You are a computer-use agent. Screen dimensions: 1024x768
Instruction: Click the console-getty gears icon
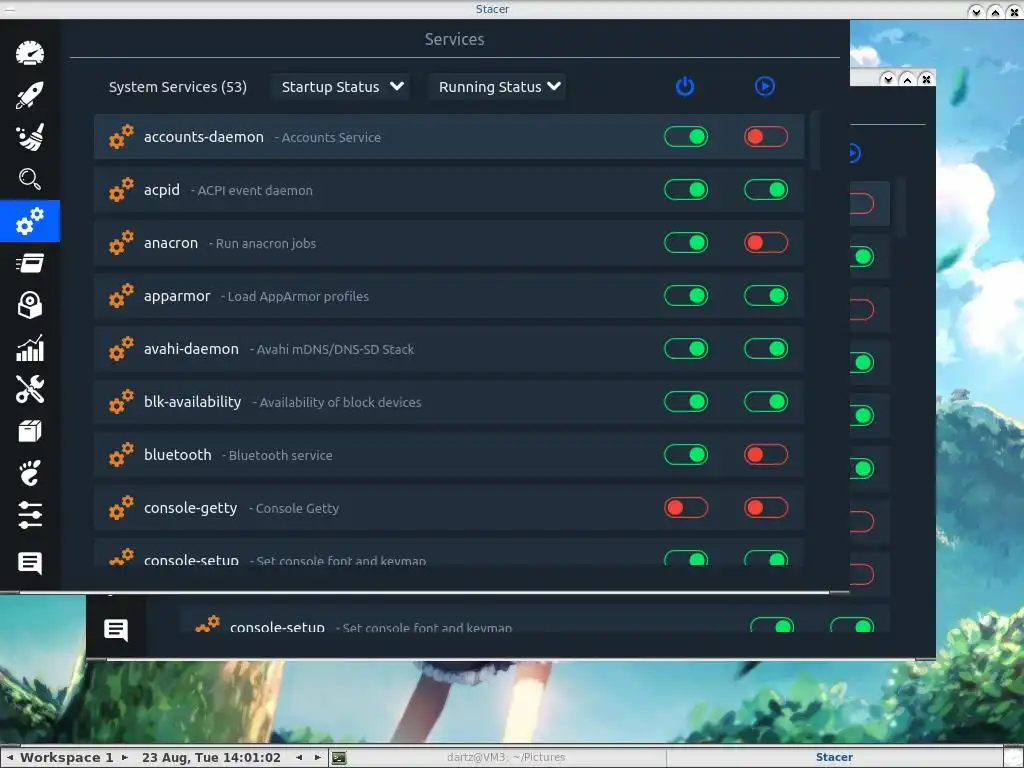coord(121,507)
